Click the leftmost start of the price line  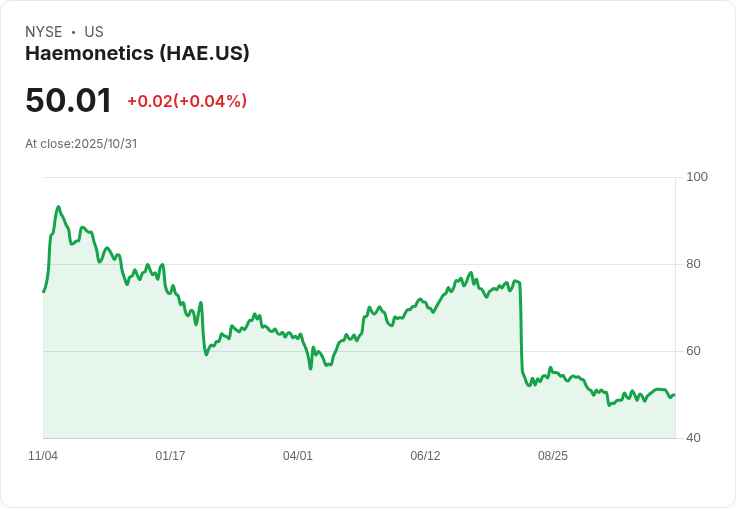tap(44, 291)
